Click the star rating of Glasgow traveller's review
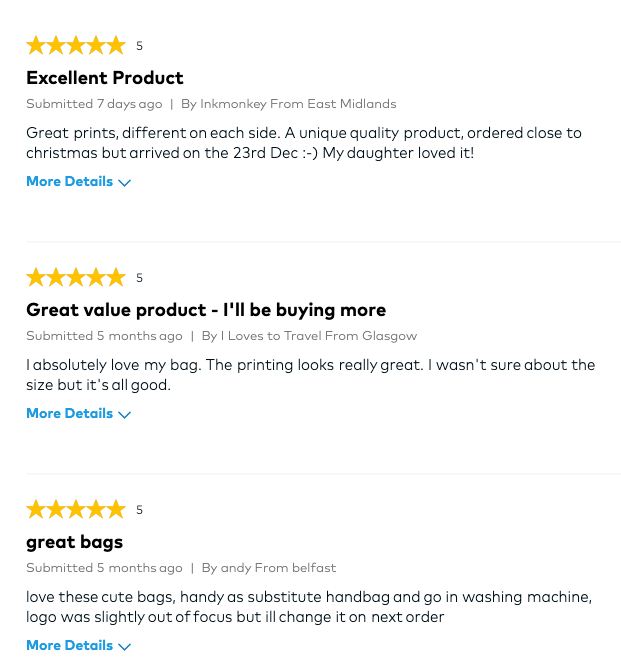The height and width of the screenshot is (671, 621). click(x=76, y=277)
